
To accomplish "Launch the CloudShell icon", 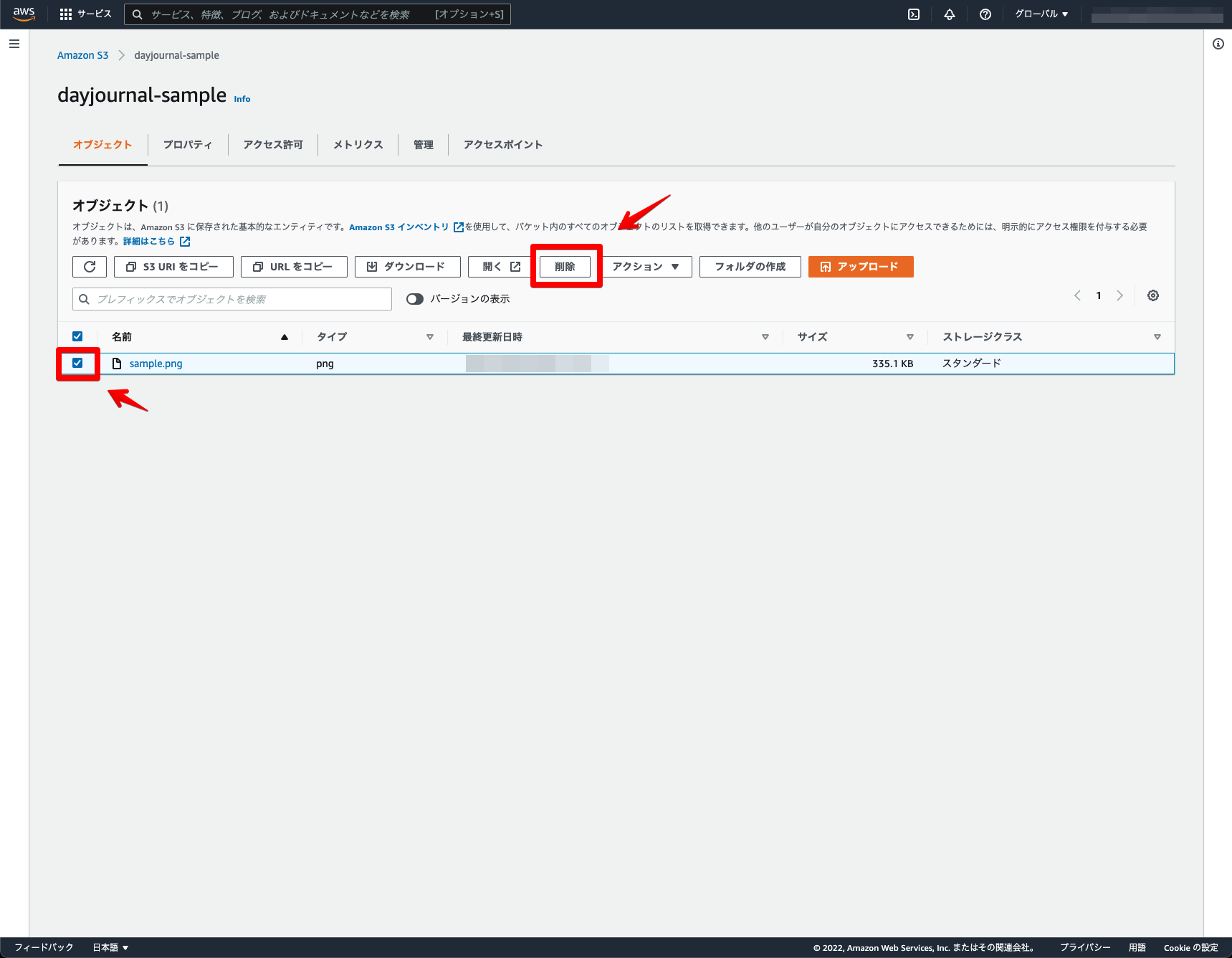I will 914,14.
